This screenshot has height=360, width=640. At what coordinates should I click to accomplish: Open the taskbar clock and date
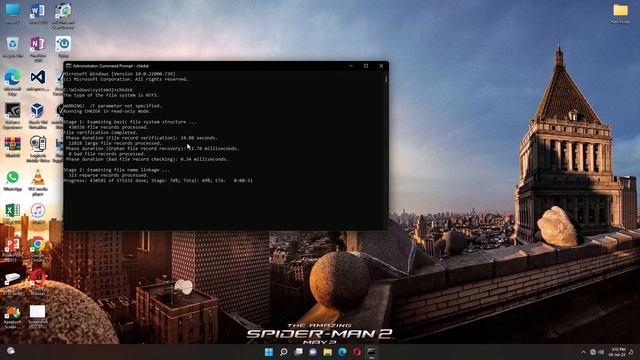618,352
